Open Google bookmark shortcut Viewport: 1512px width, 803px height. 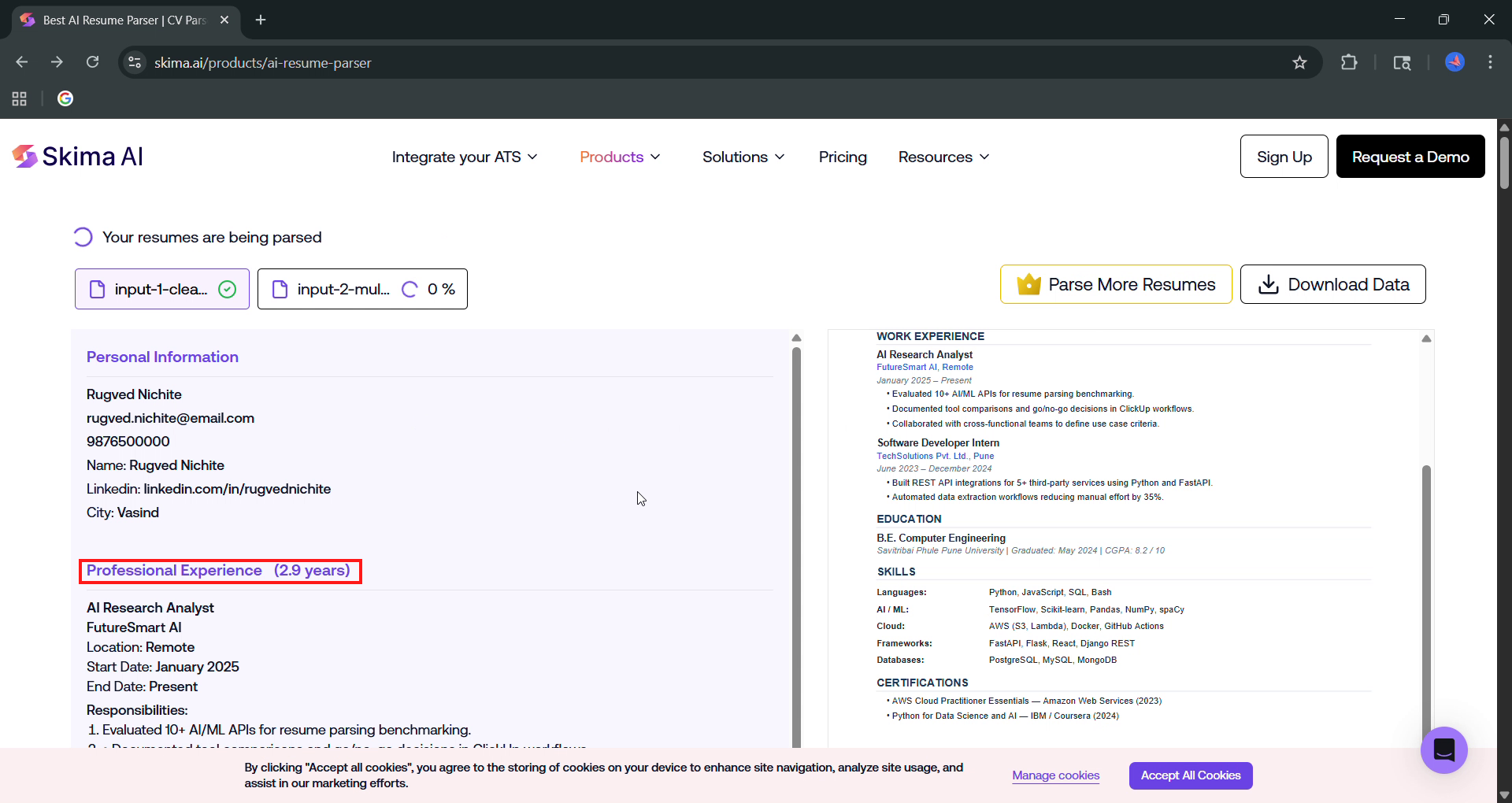[x=65, y=98]
